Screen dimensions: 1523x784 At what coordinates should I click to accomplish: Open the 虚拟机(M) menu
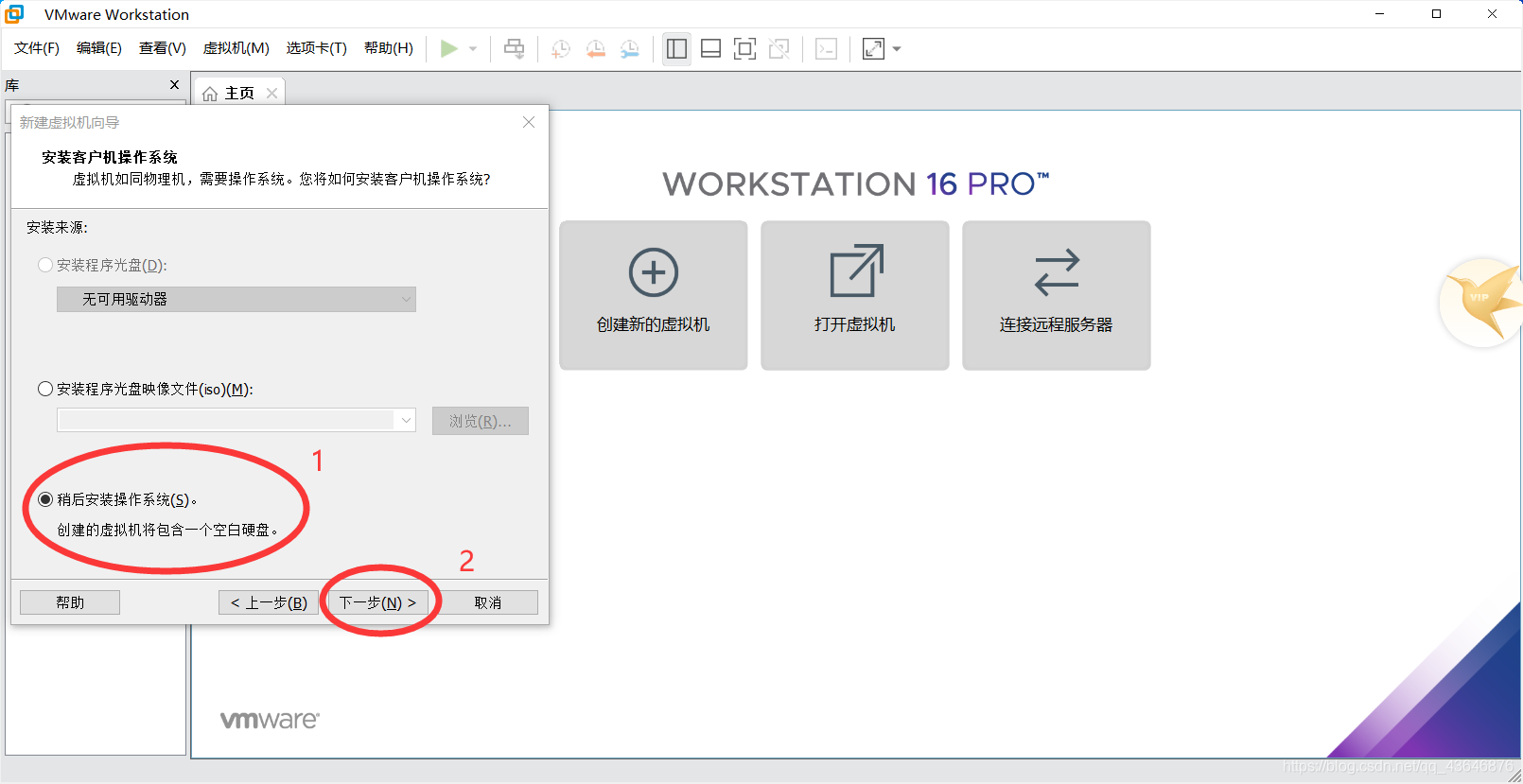(x=236, y=48)
